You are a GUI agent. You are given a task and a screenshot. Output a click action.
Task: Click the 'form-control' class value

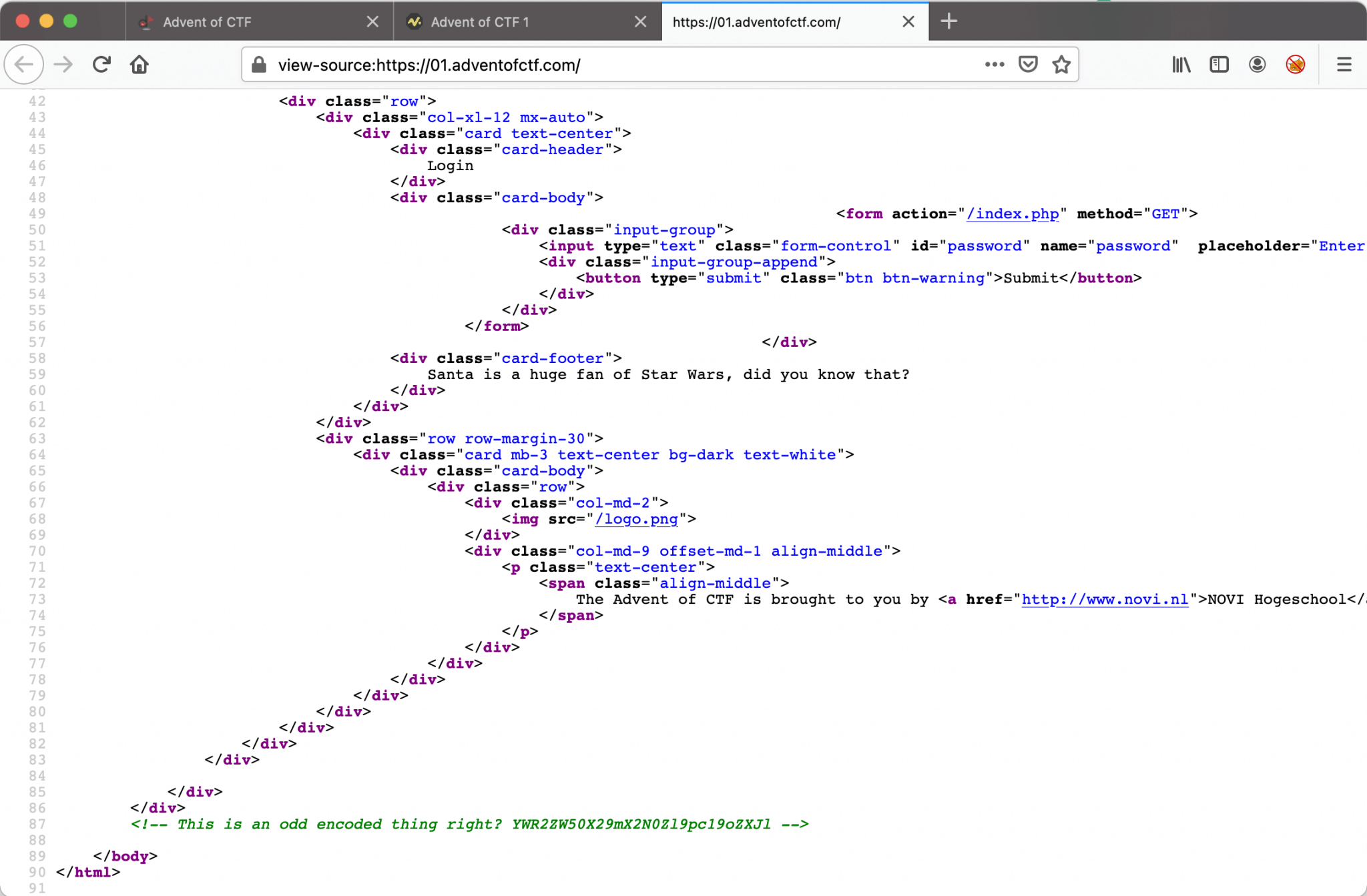click(x=836, y=246)
